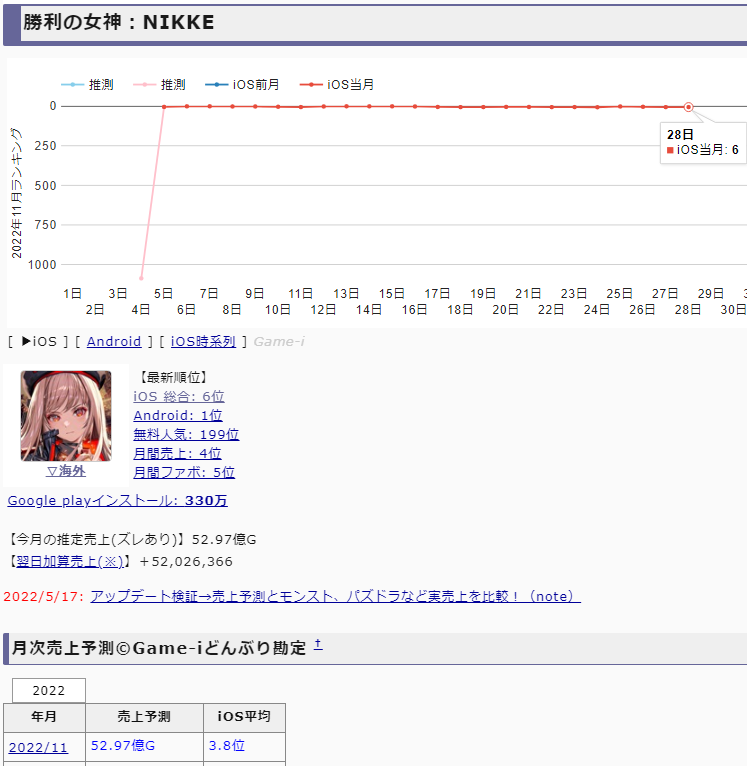Click the 52.97億G sales forecast cell

pyautogui.click(x=144, y=746)
